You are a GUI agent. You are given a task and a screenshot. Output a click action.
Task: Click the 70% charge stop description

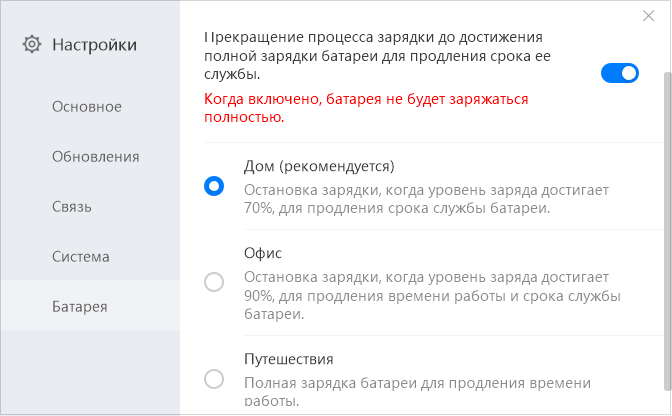click(426, 199)
